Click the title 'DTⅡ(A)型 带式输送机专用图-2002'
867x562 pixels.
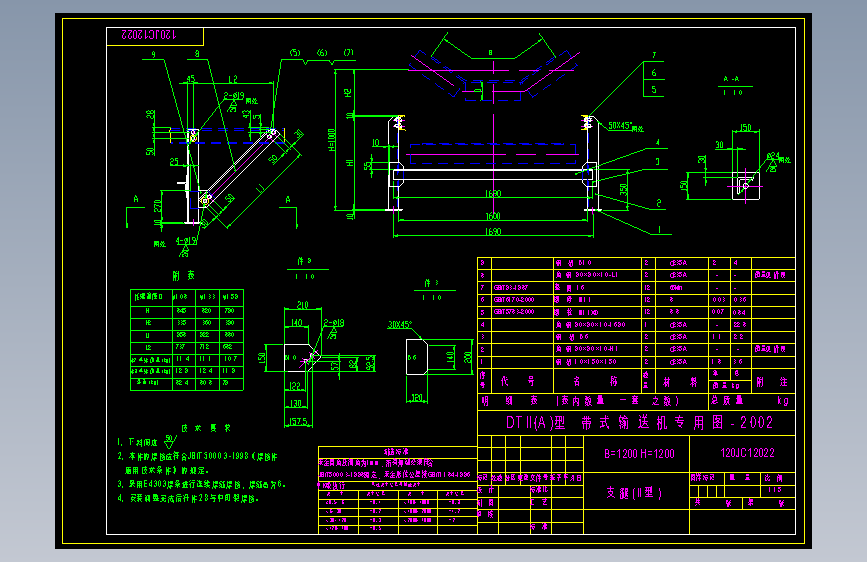[x=639, y=423]
